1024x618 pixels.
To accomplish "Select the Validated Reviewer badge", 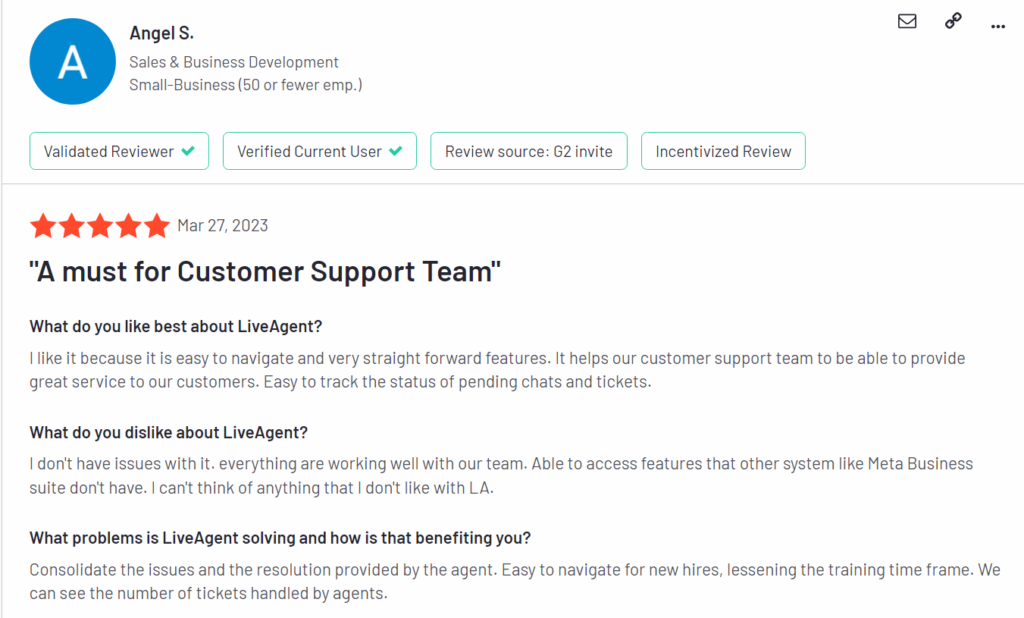I will pos(119,150).
